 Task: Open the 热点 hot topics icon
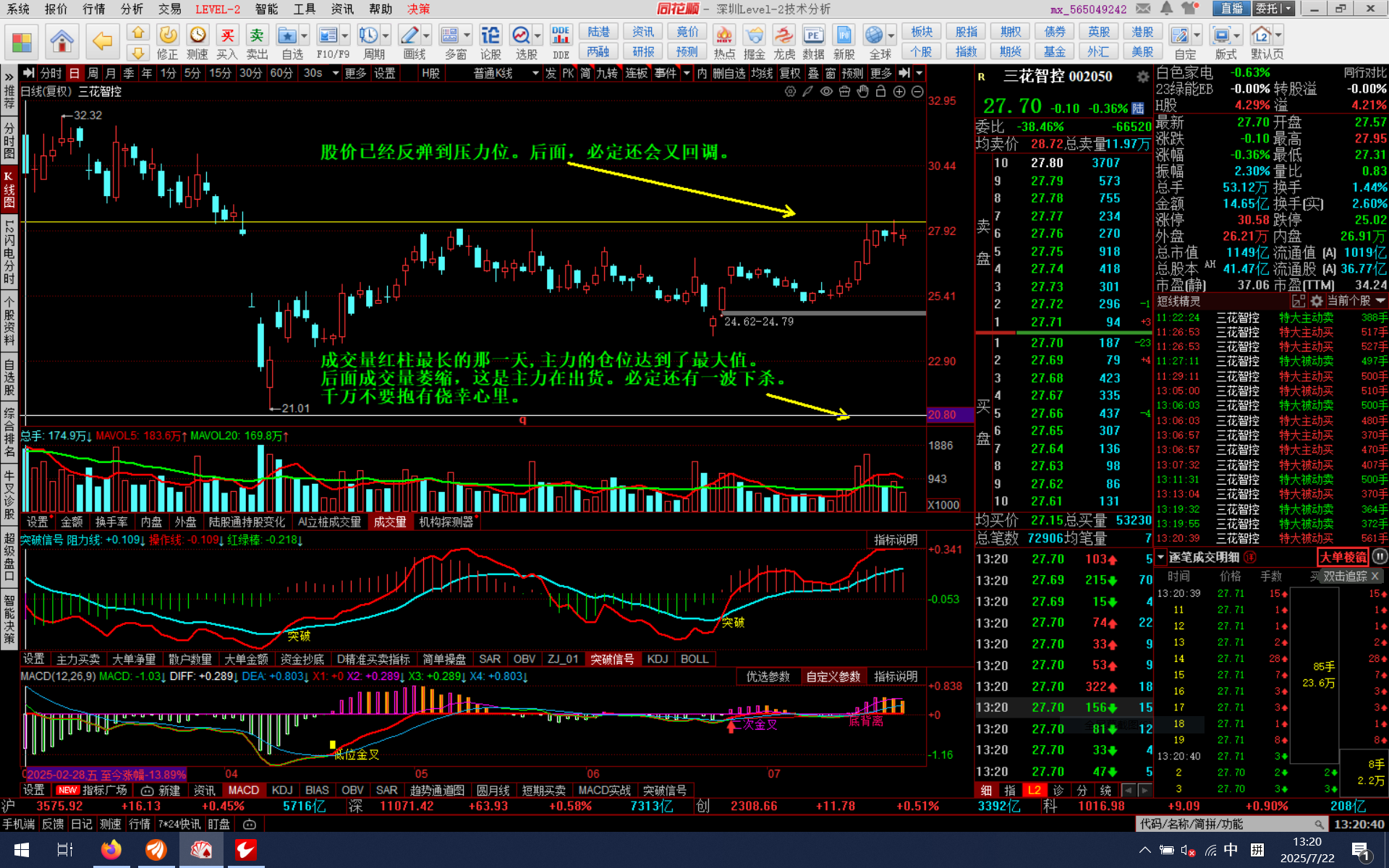coord(723,43)
